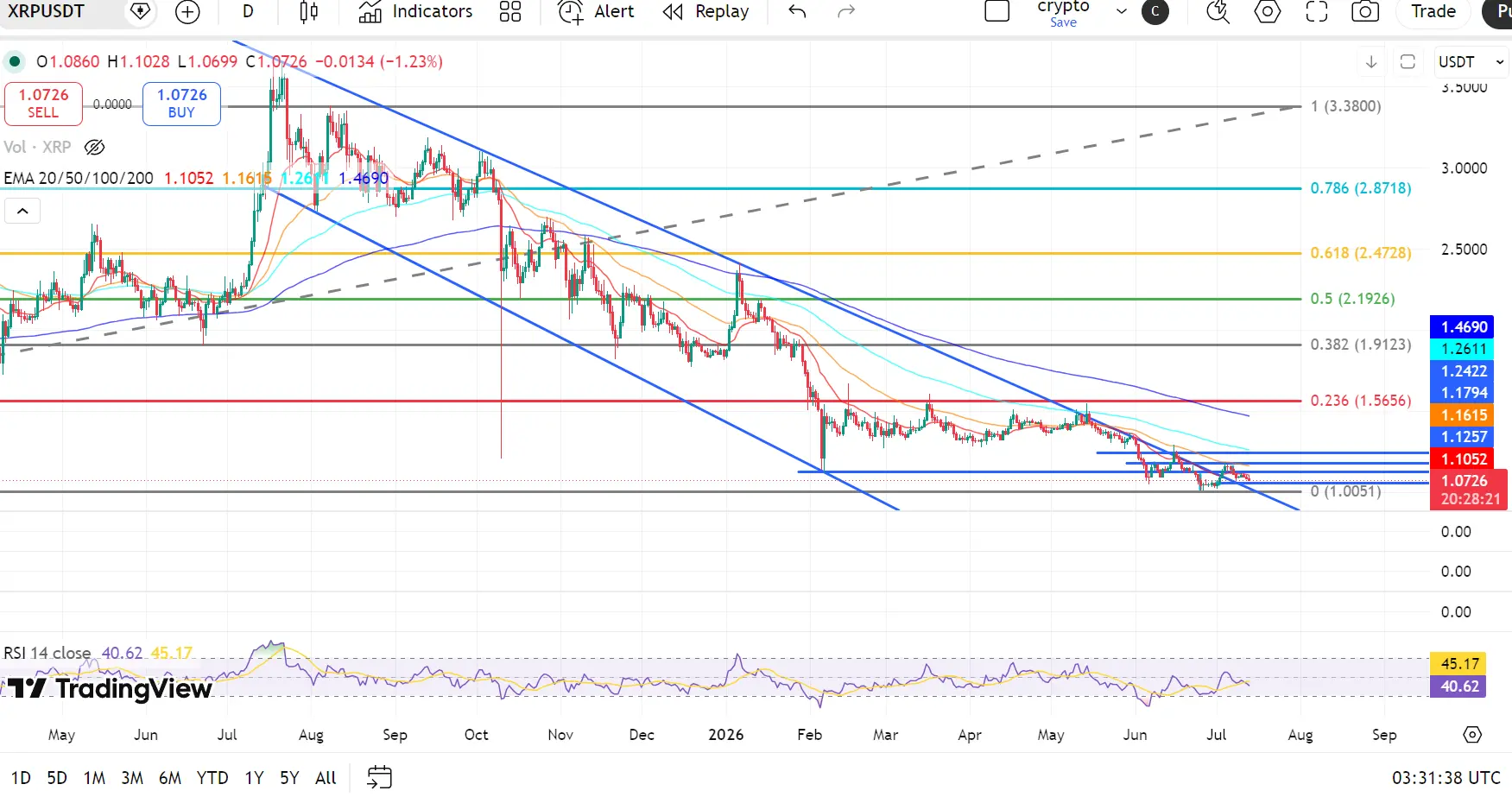Viewport: 1512px width, 797px height.
Task: Select the 1Y time range tab
Action: pyautogui.click(x=254, y=778)
